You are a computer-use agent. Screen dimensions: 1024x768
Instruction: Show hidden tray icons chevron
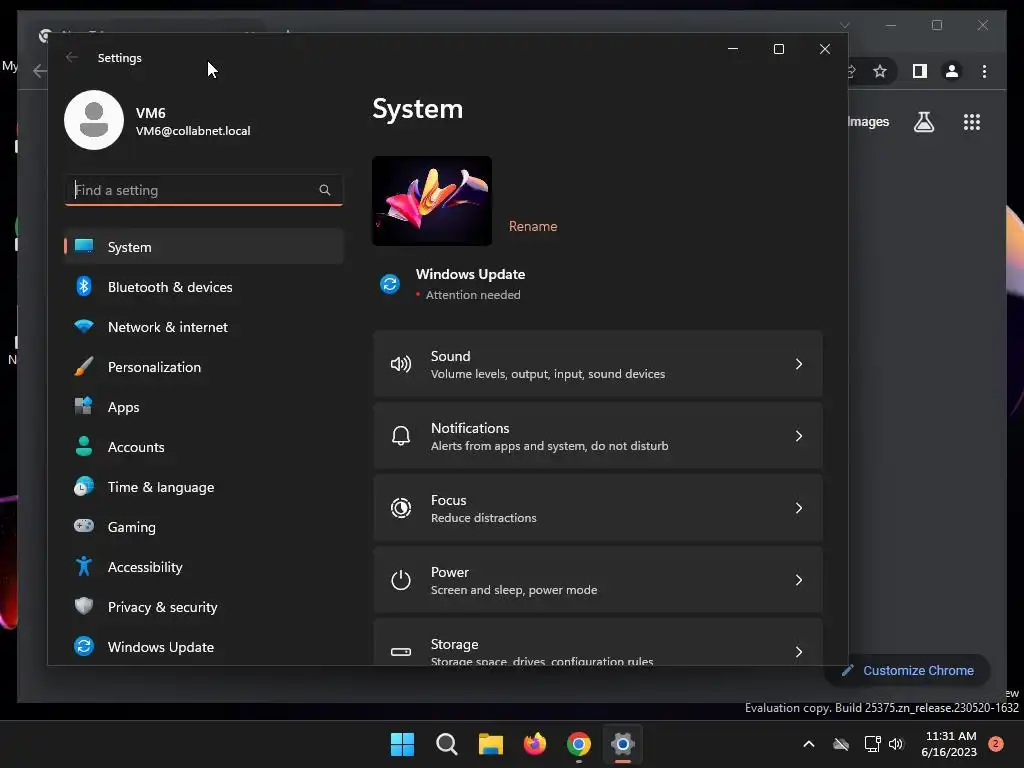[808, 744]
